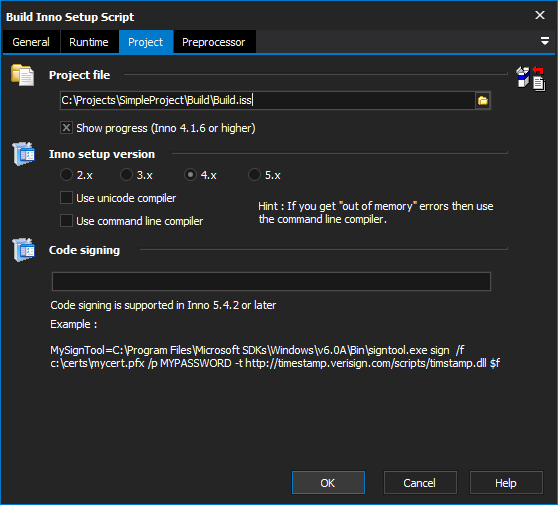Click the Project file section documents icon
Viewport: 558px width, 505px height.
tap(22, 75)
